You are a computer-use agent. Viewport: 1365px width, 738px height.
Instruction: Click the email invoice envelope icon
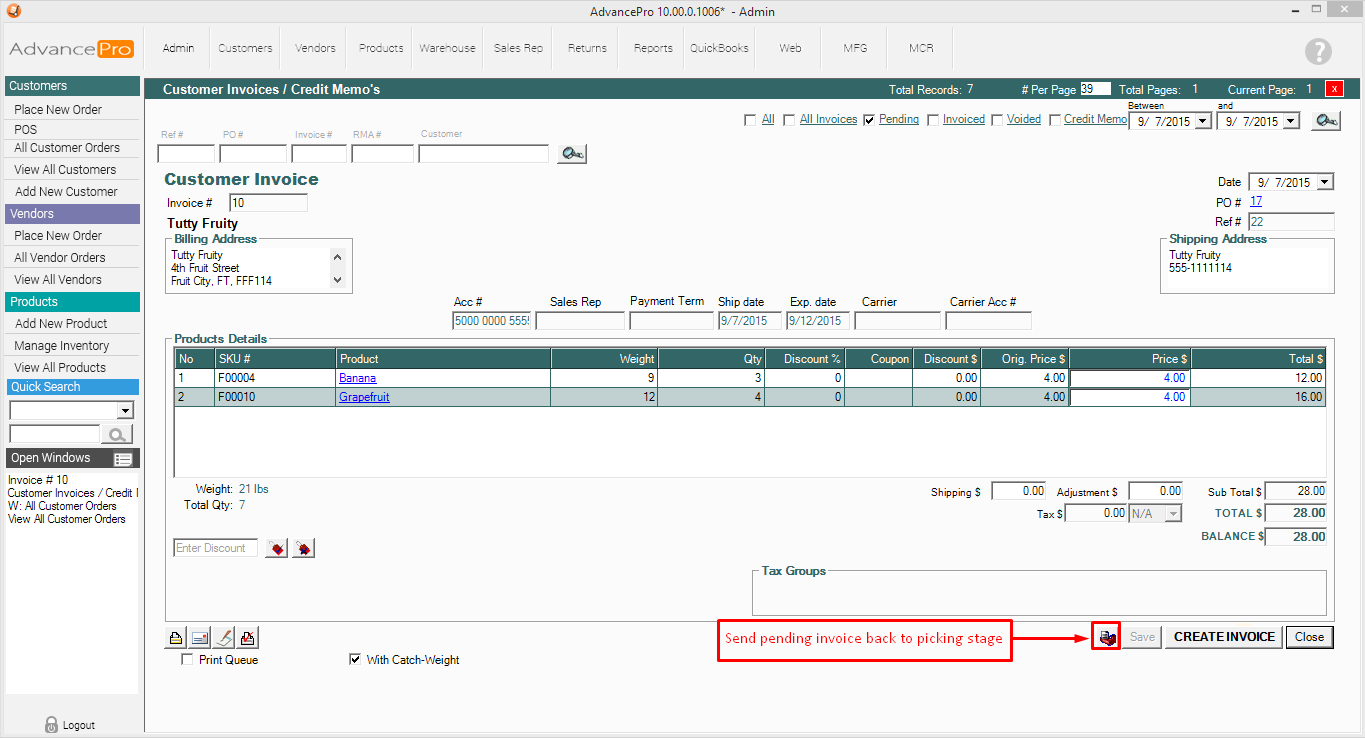click(199, 637)
